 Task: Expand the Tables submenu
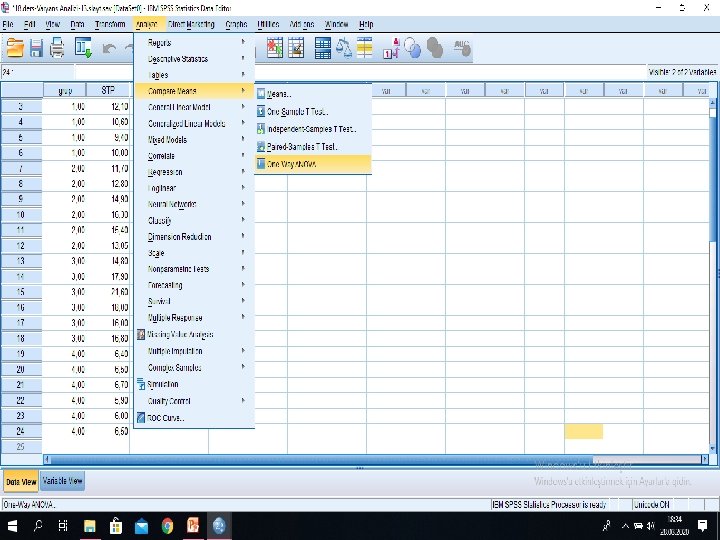195,75
